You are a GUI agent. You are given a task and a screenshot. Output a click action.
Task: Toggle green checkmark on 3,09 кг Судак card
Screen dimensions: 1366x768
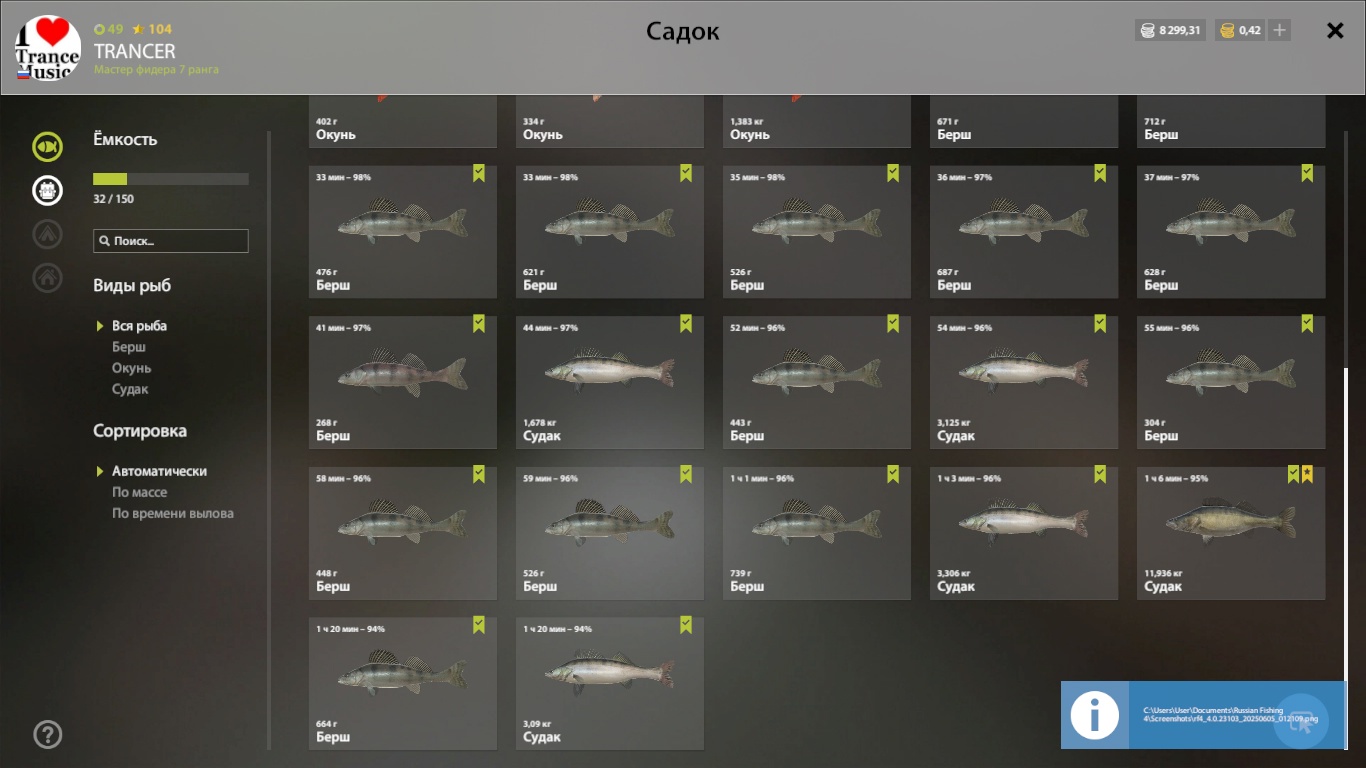point(686,625)
